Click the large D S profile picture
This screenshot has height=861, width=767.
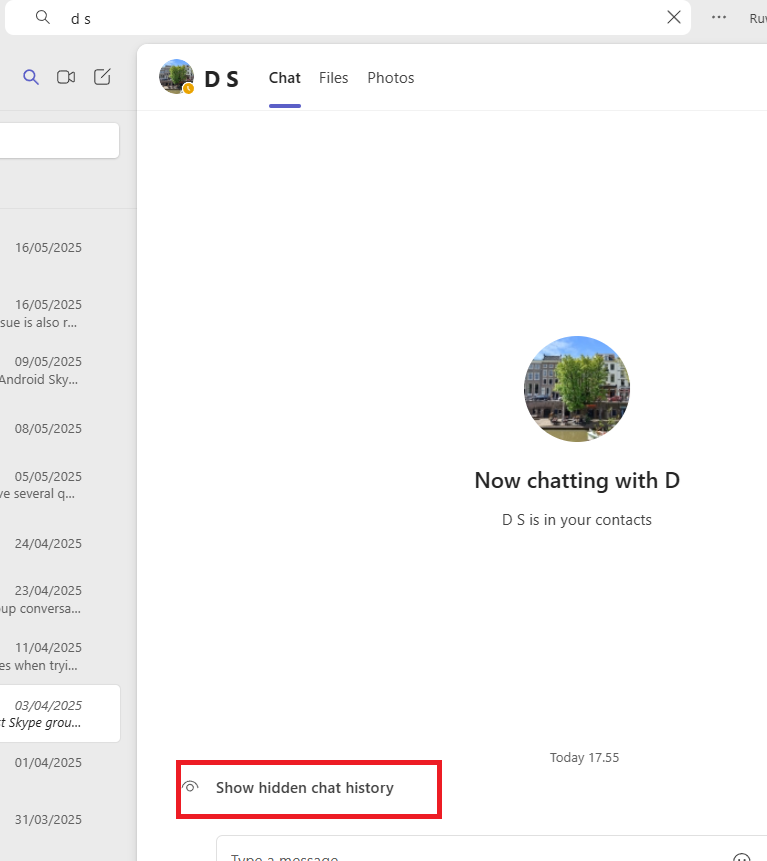[577, 389]
